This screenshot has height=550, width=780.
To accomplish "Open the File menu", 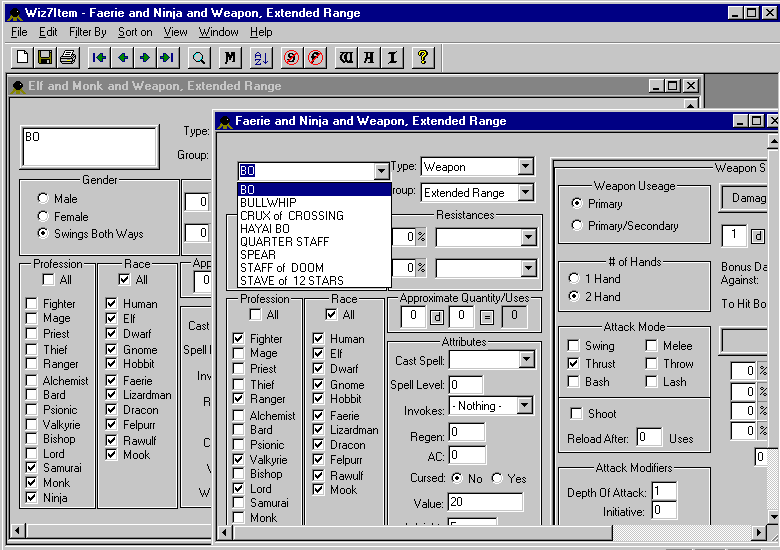I will click(x=19, y=32).
